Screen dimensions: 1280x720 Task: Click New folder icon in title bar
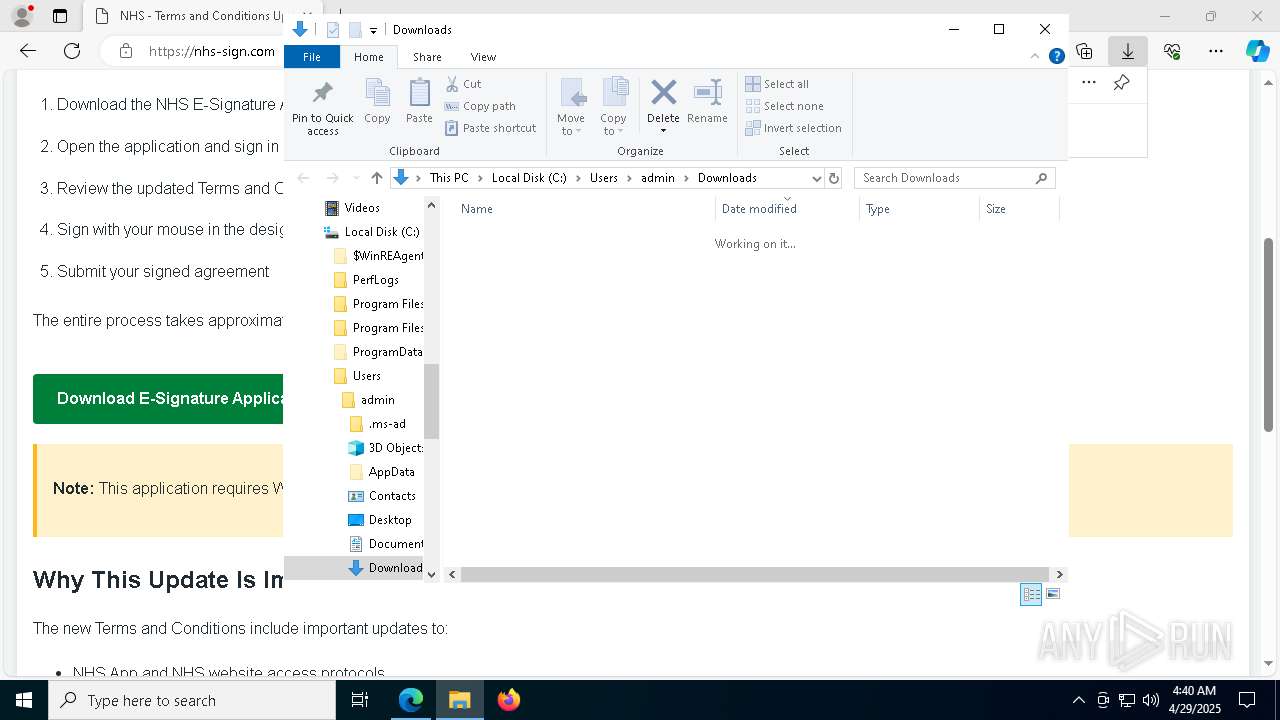[355, 30]
